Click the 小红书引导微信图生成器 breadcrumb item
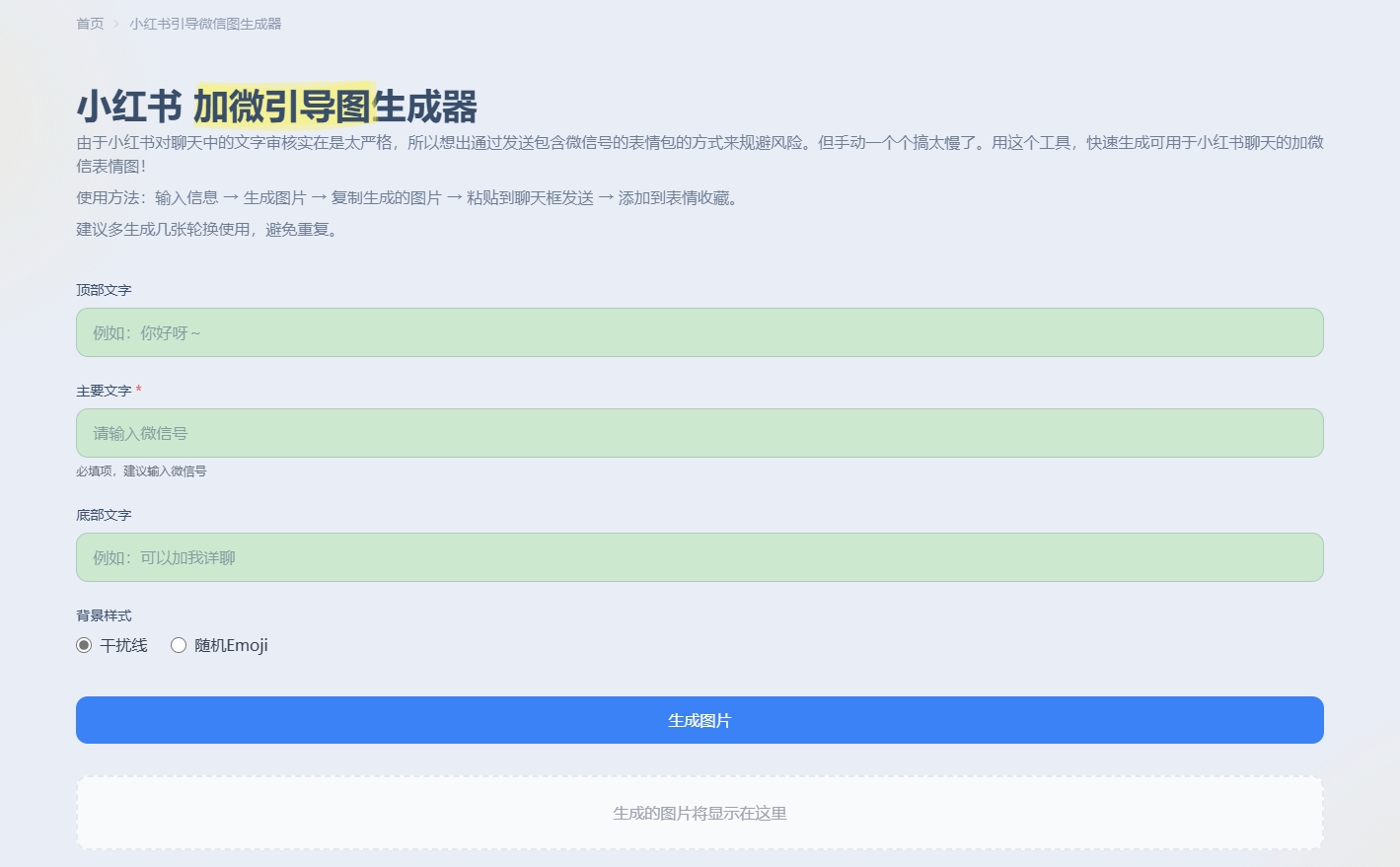The image size is (1400, 867). click(205, 24)
